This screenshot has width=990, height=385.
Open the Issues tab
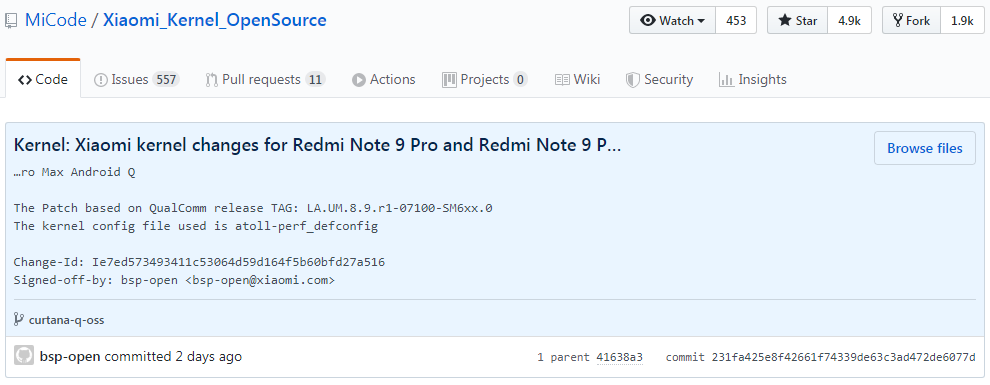[136, 80]
